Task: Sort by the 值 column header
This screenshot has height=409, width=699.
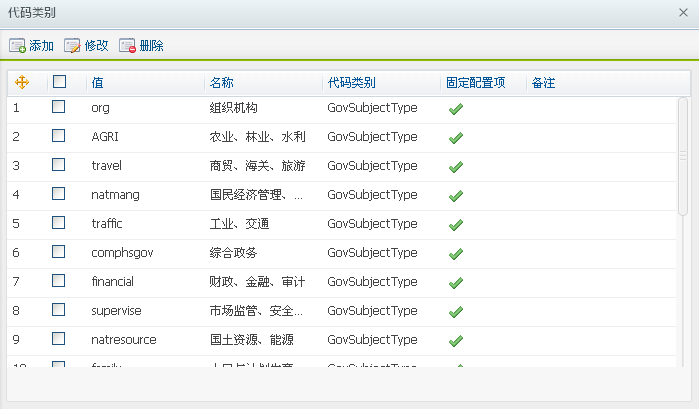Action: [97, 82]
